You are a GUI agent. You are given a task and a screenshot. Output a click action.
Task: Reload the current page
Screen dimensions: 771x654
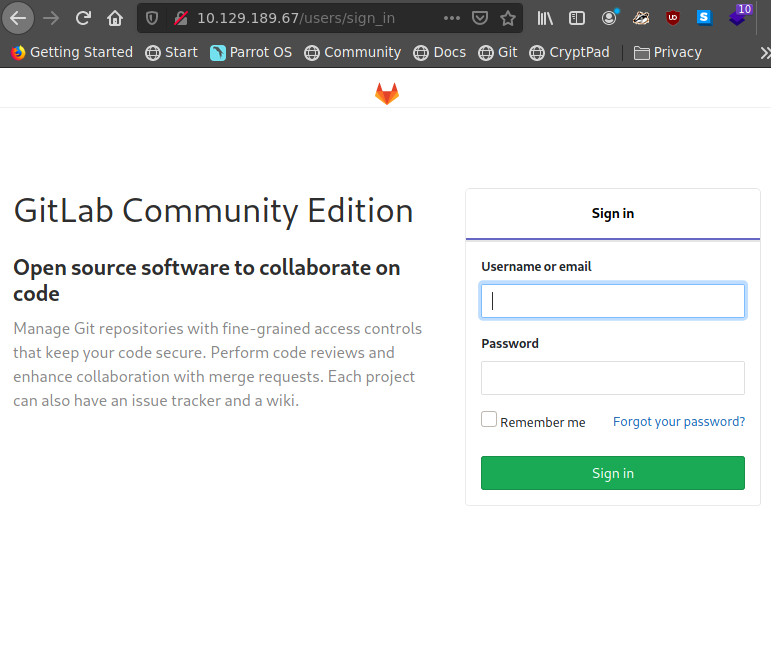coord(83,18)
